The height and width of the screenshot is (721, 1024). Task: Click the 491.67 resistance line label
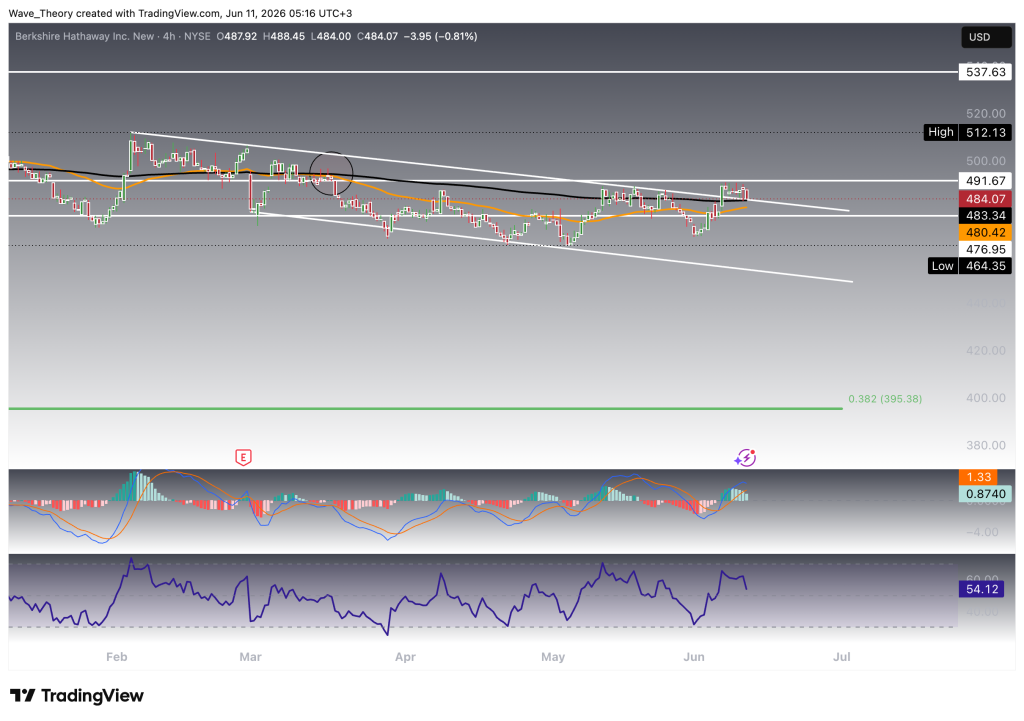click(x=985, y=181)
